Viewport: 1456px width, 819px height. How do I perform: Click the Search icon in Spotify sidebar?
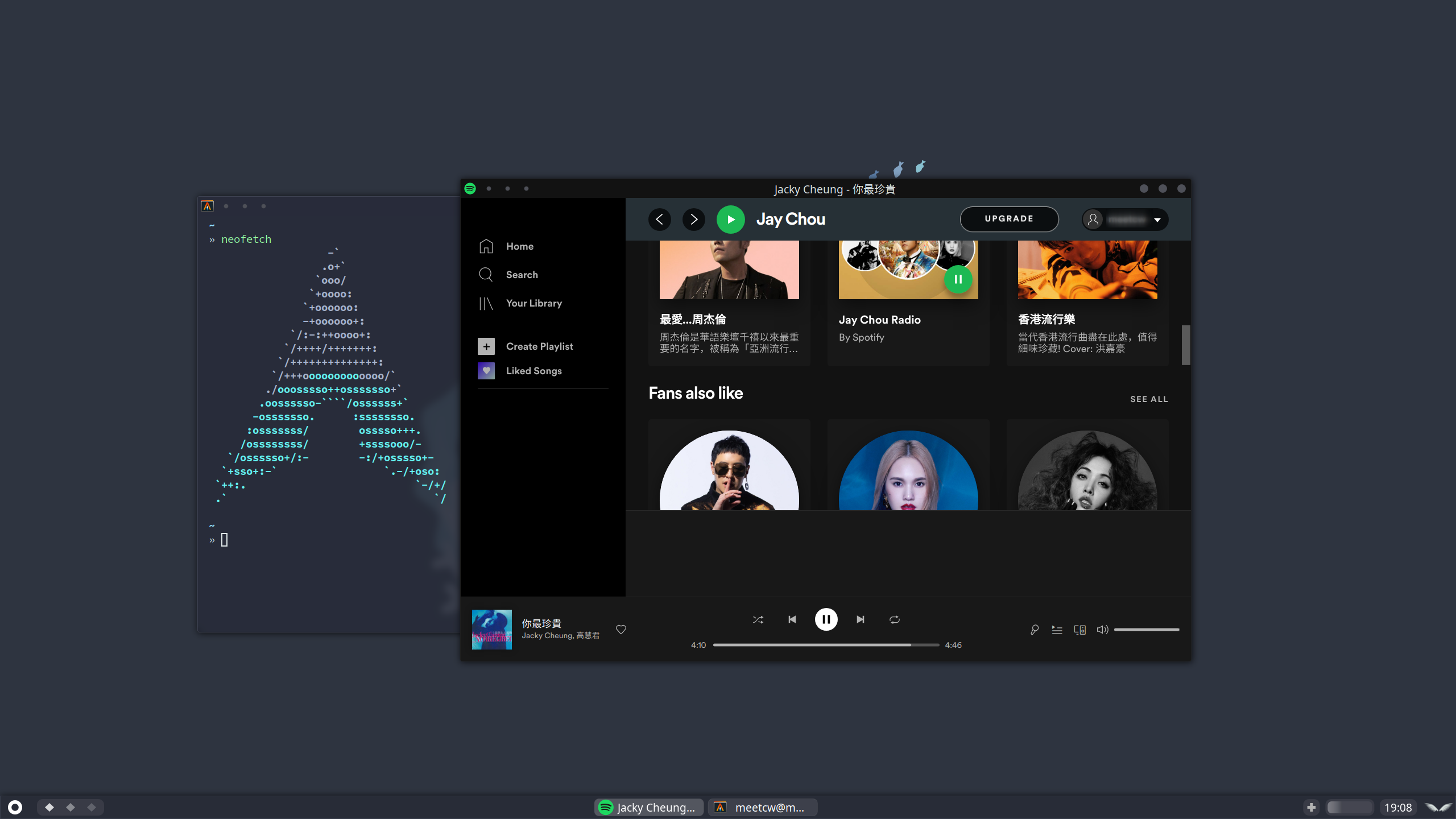[x=486, y=275]
